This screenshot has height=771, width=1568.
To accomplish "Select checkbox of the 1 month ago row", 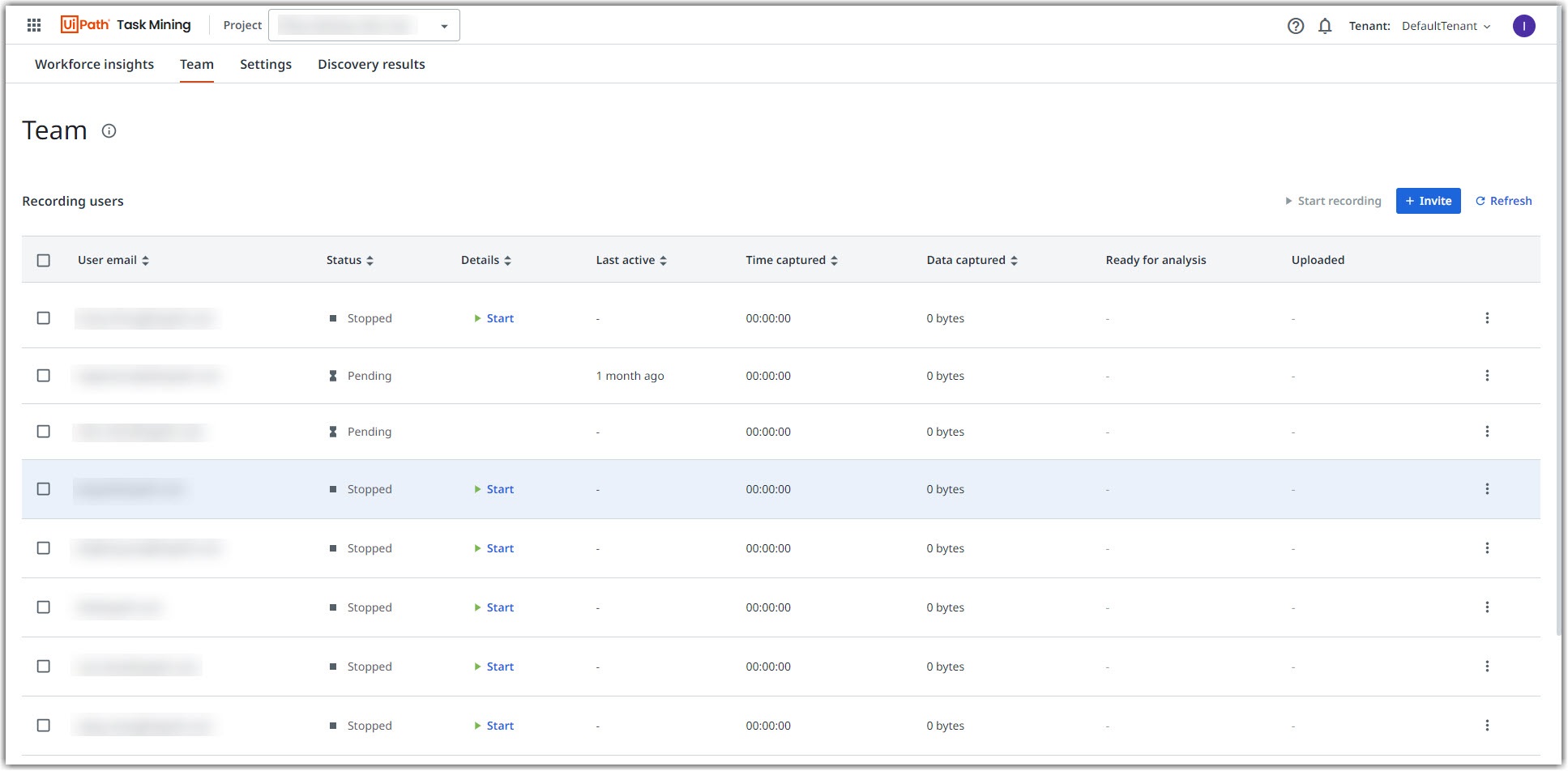I will tap(44, 376).
